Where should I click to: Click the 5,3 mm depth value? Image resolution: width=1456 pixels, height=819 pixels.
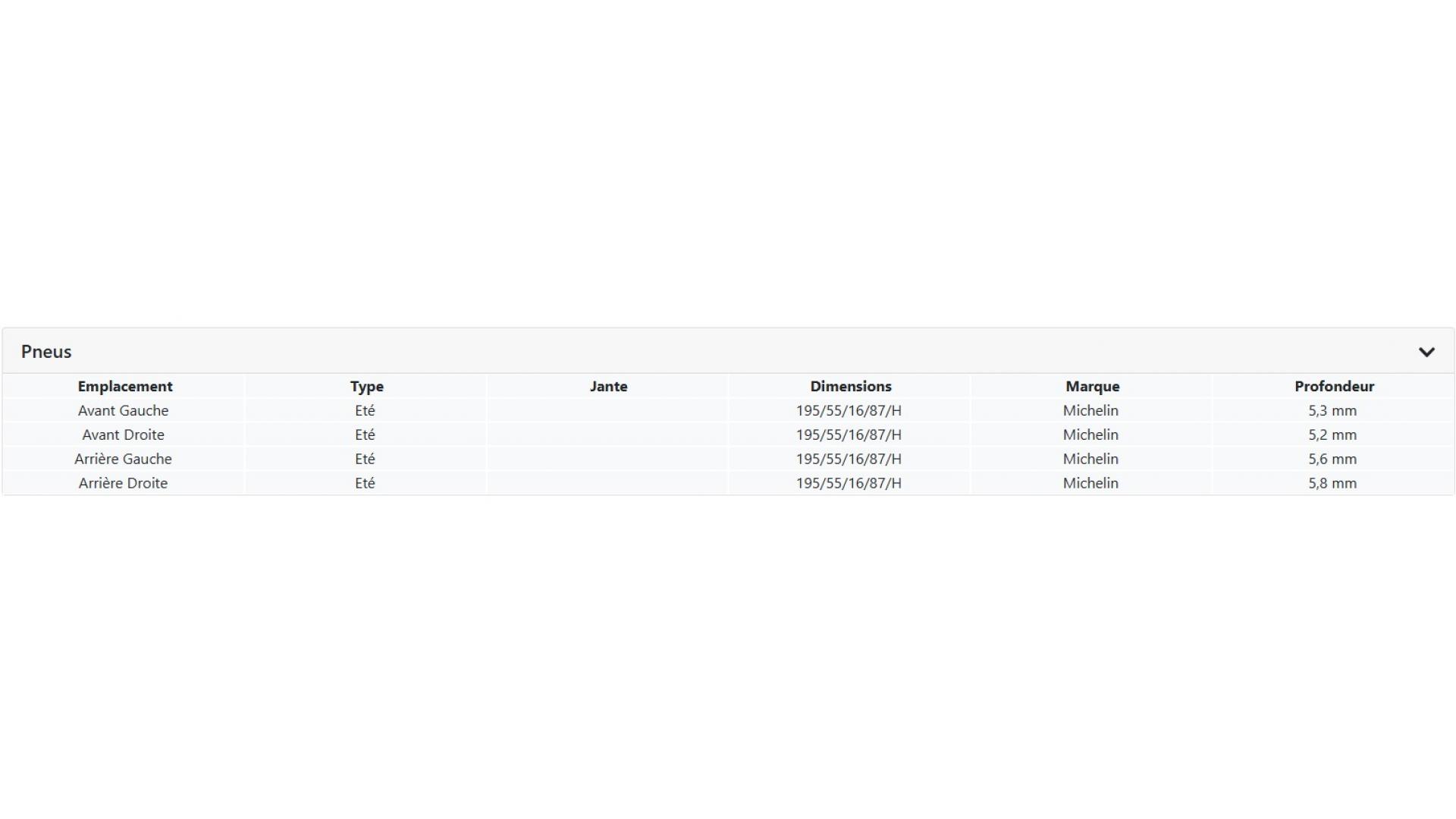click(1332, 411)
